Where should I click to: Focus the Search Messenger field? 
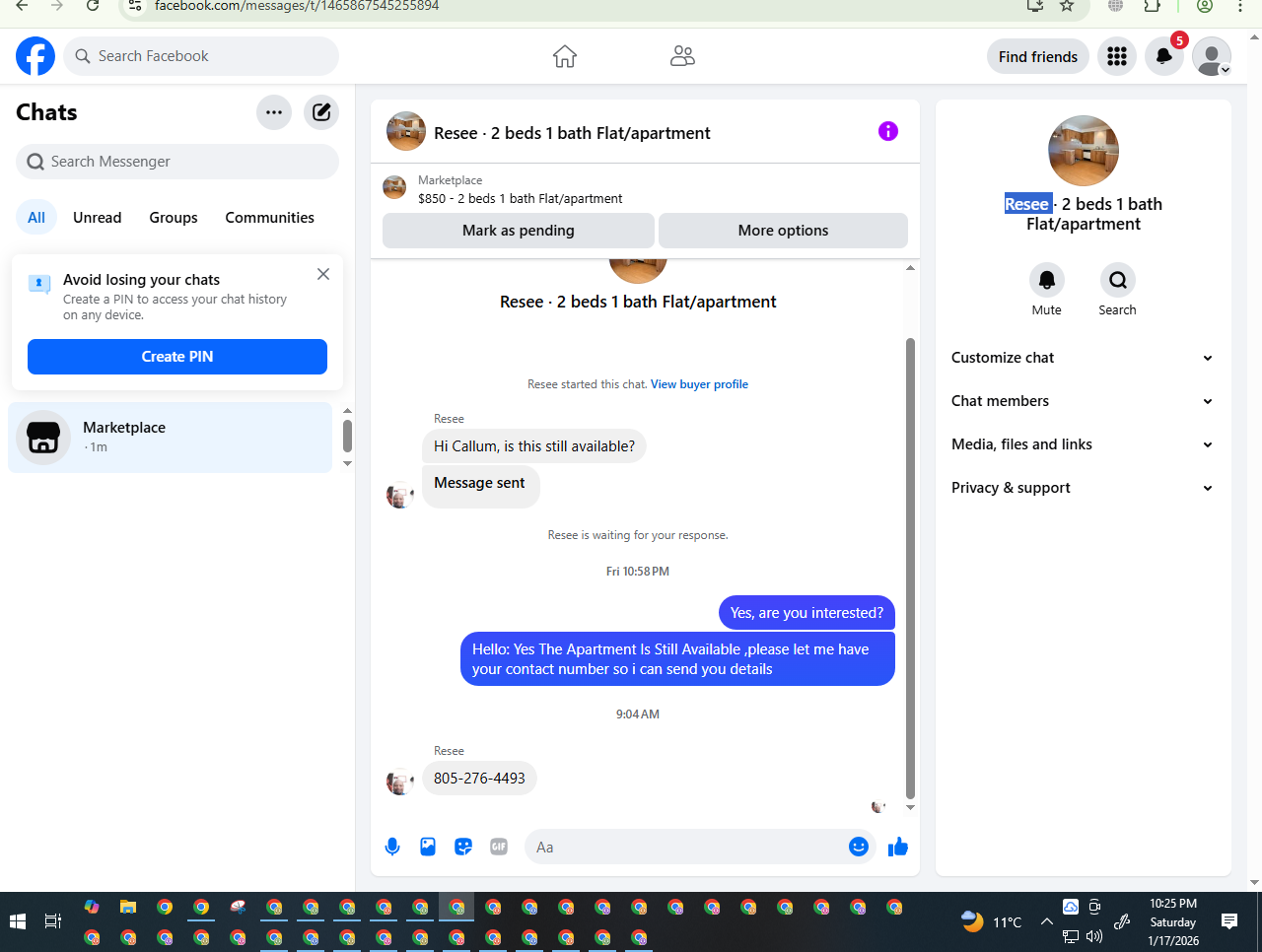point(177,162)
